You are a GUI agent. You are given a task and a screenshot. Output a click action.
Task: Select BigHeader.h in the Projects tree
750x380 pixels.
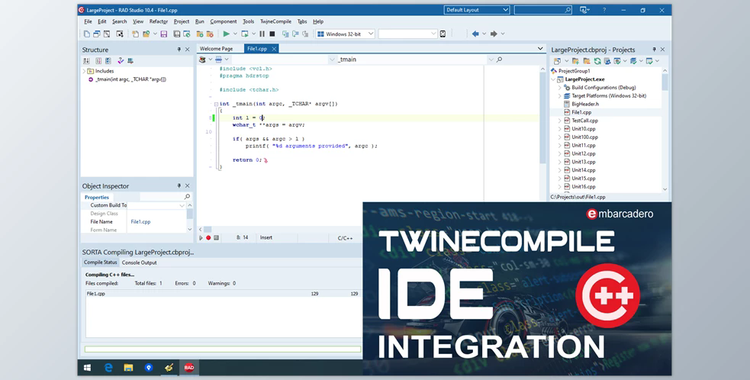tap(585, 104)
